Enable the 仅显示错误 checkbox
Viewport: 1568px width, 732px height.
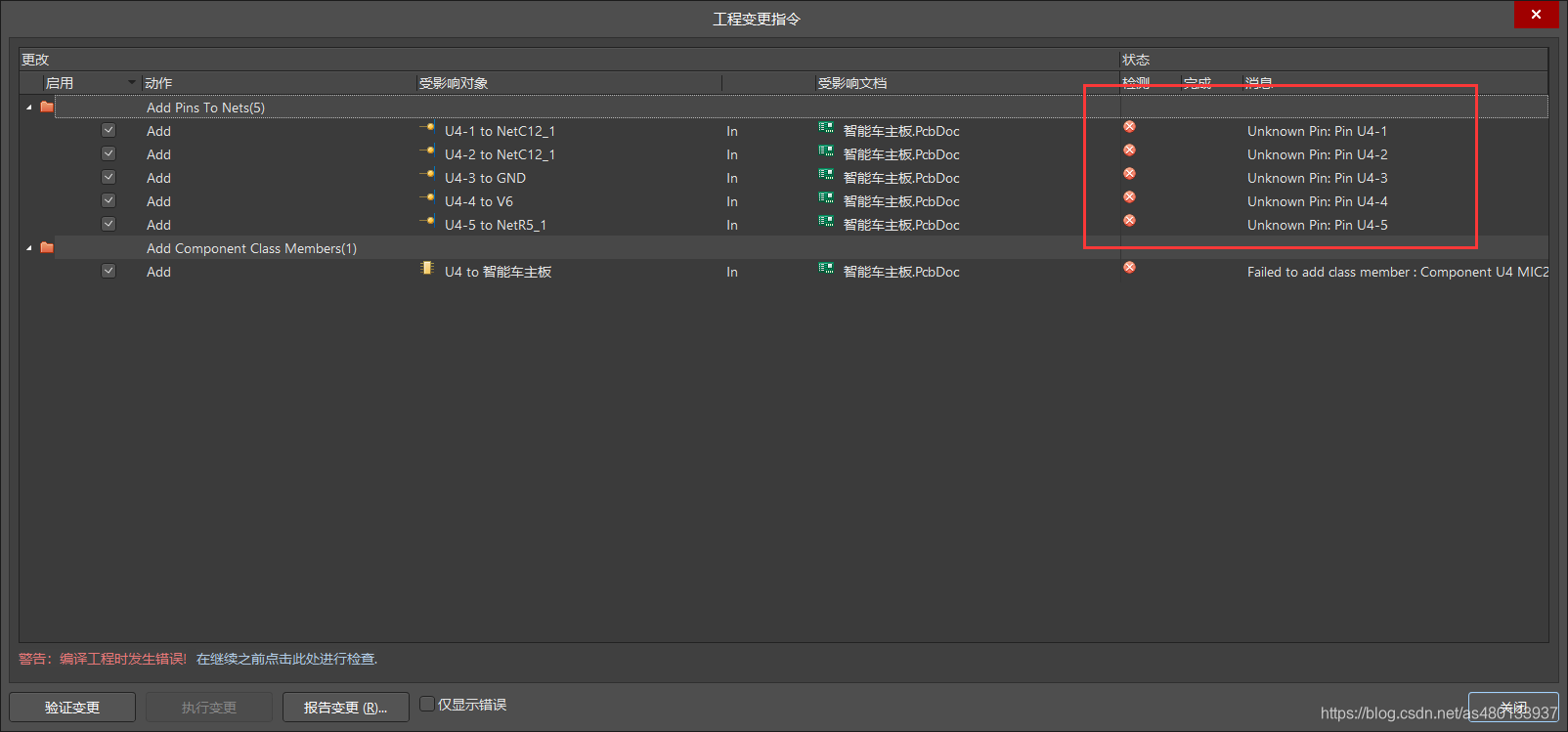(x=427, y=704)
